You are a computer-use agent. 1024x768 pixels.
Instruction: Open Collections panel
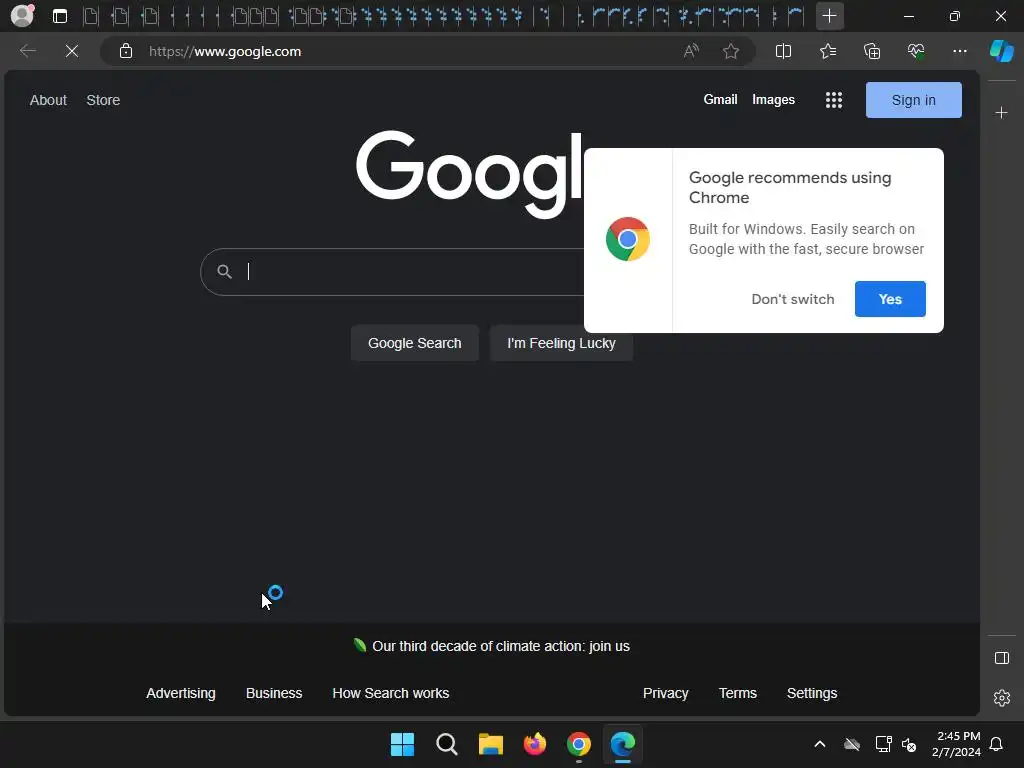pos(872,51)
